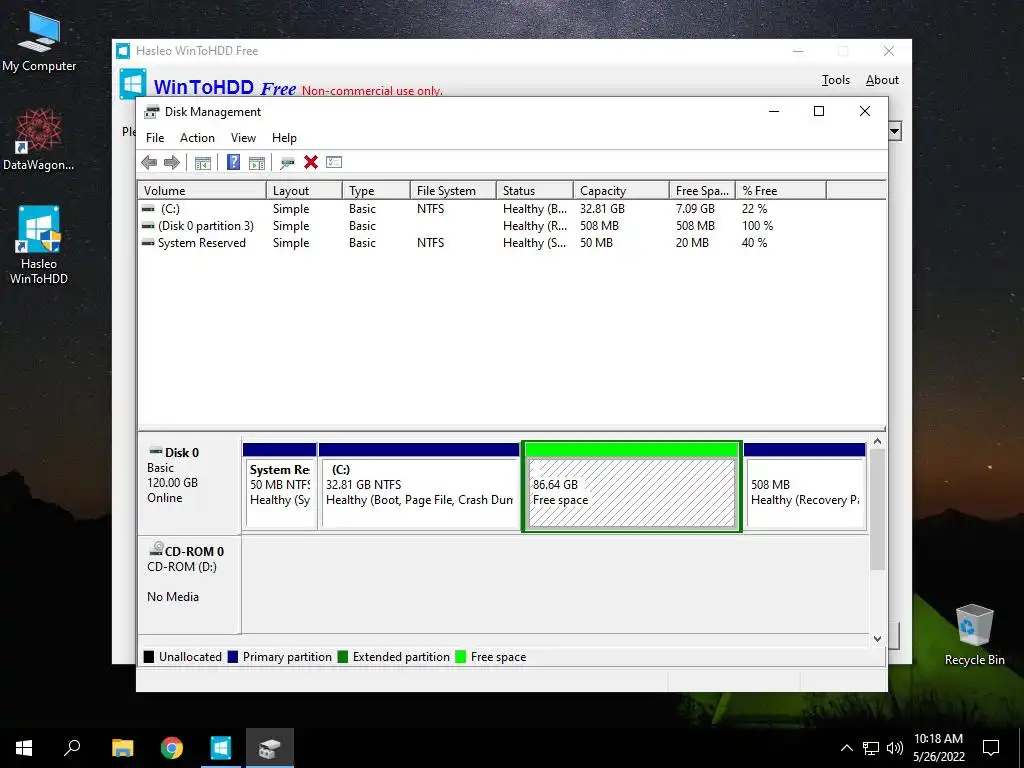Sort by the Layout column header
The image size is (1024, 768).
[304, 191]
